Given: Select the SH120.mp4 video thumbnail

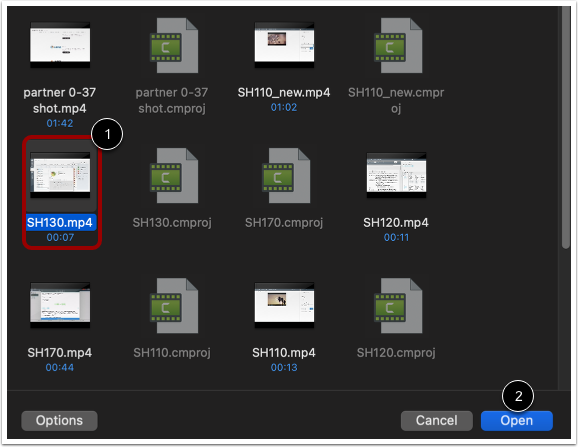Looking at the screenshot, I should [x=396, y=175].
